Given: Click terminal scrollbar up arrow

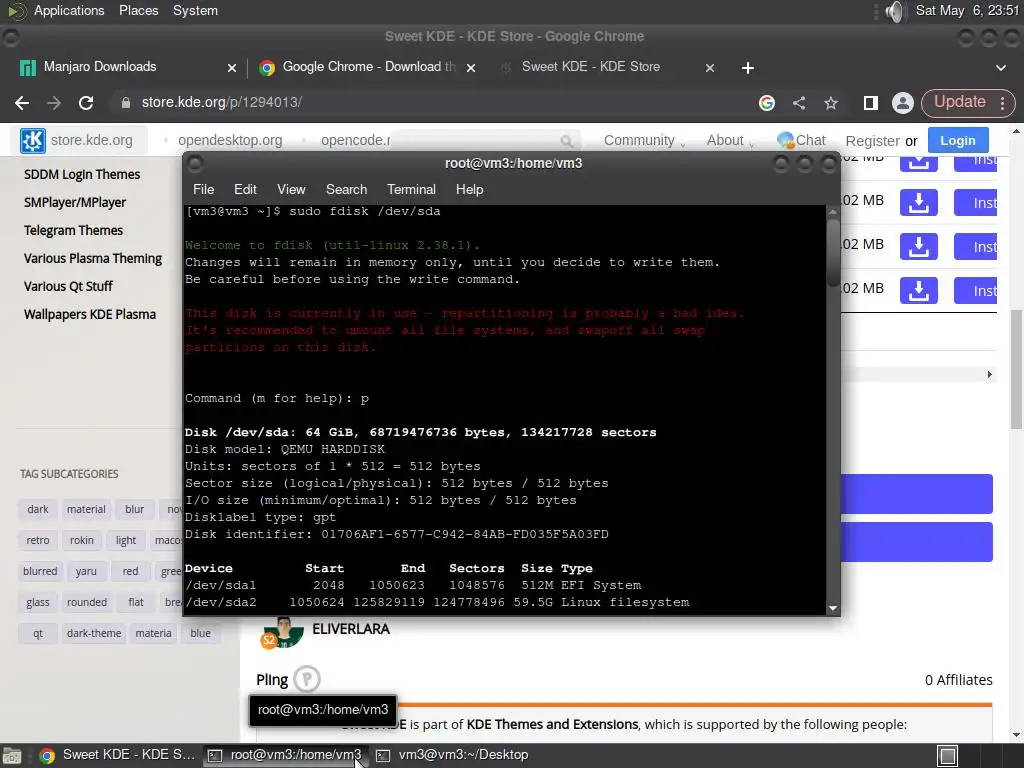Looking at the screenshot, I should [x=833, y=212].
